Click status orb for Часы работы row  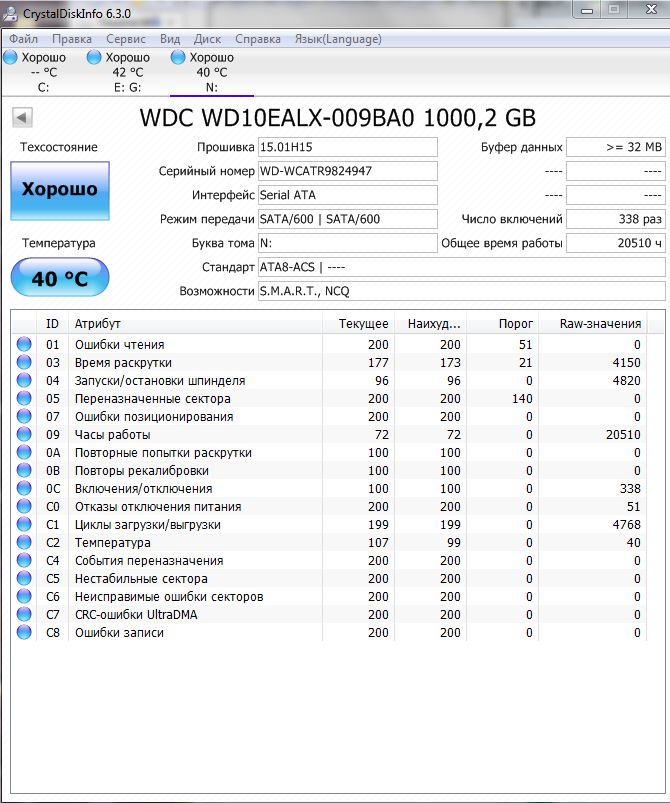tap(24, 434)
